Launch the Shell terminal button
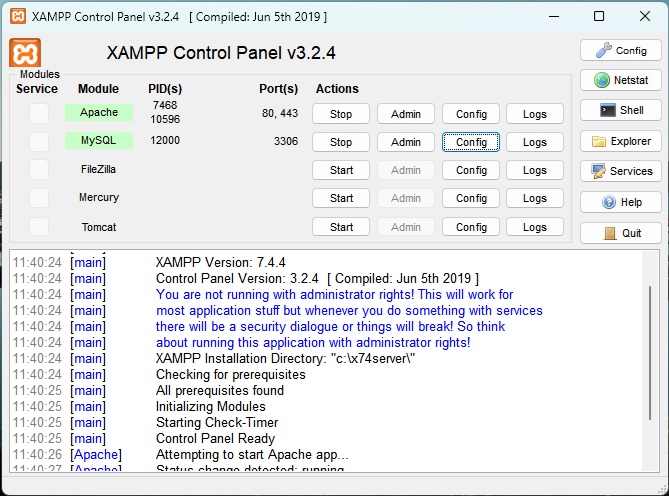Screen dimensions: 669x496 click(621, 110)
